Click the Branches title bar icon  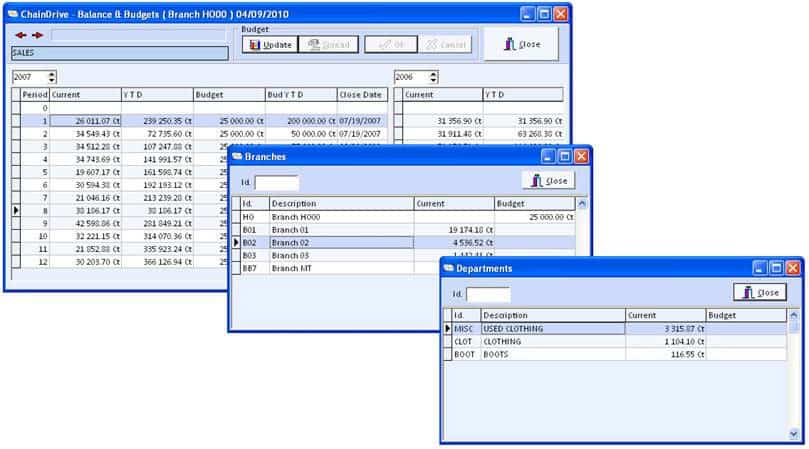point(237,156)
